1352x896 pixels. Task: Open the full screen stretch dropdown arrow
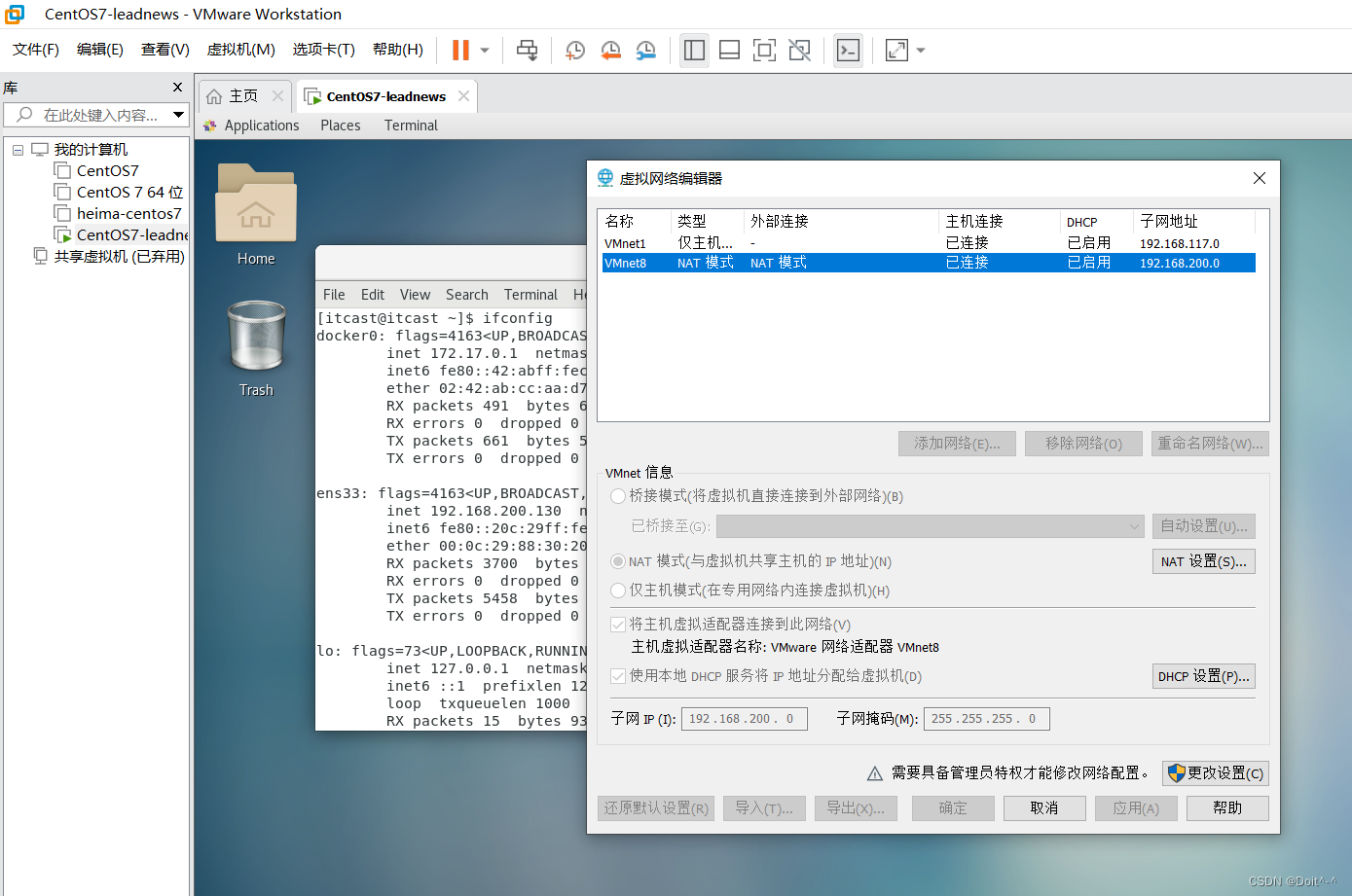(x=920, y=50)
